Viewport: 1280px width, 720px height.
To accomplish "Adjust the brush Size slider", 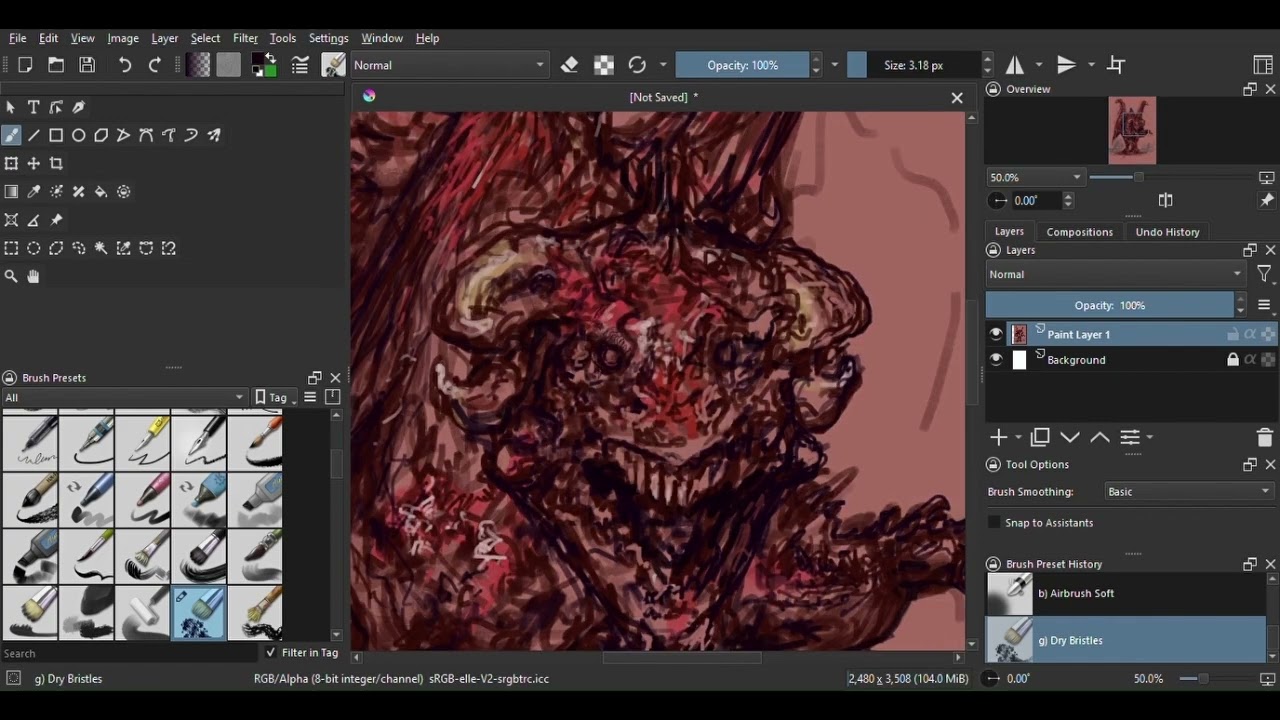I will point(914,65).
